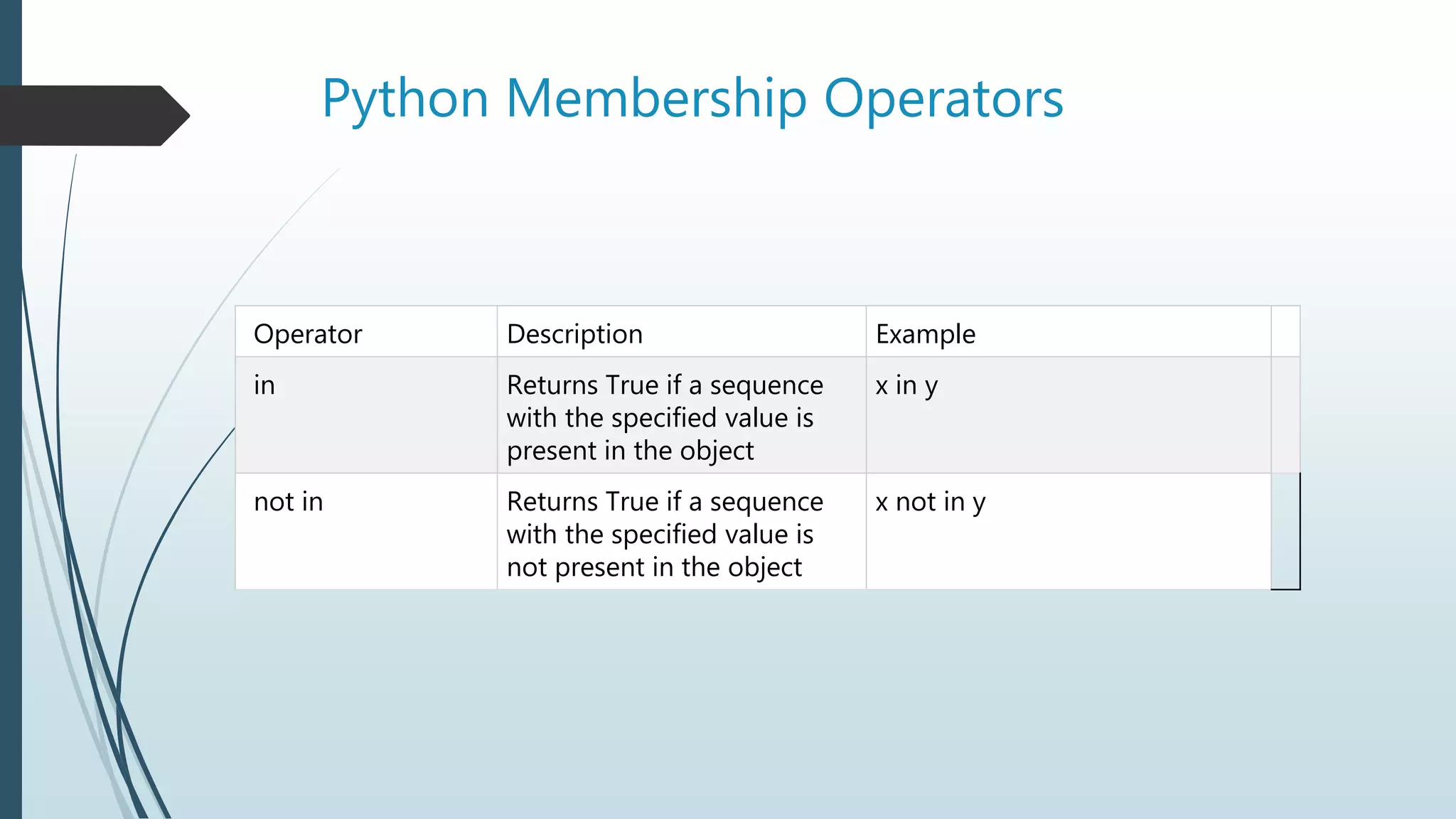Screen dimensions: 1456x819
Task: Click description text 'not present in the object'
Action: (x=654, y=567)
